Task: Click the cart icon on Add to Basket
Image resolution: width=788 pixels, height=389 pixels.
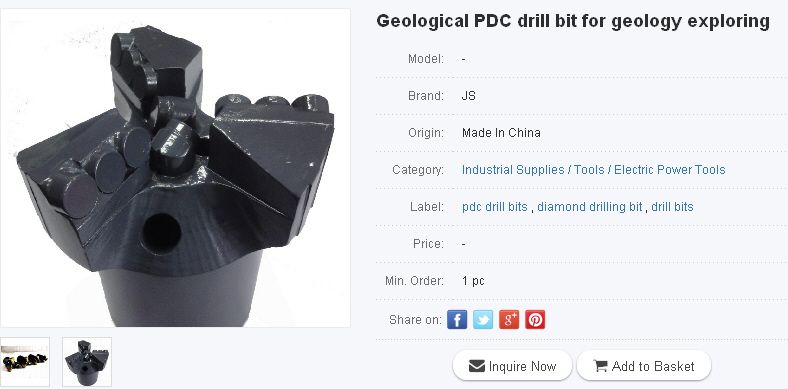Action: (600, 366)
